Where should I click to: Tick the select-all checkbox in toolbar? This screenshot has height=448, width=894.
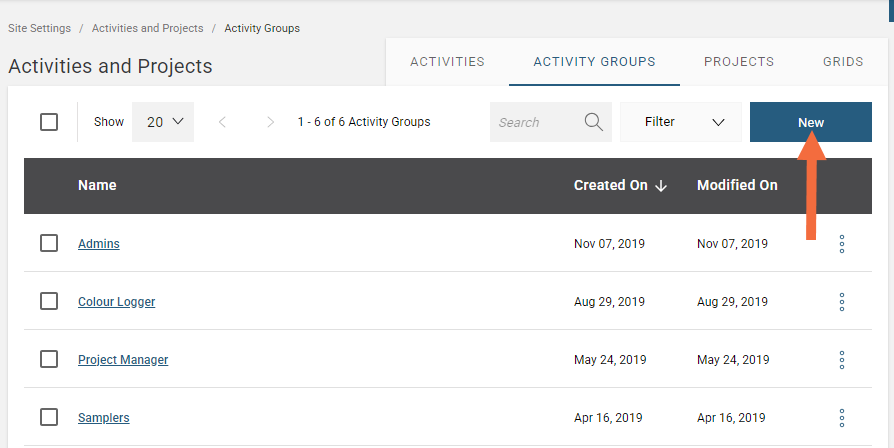49,122
